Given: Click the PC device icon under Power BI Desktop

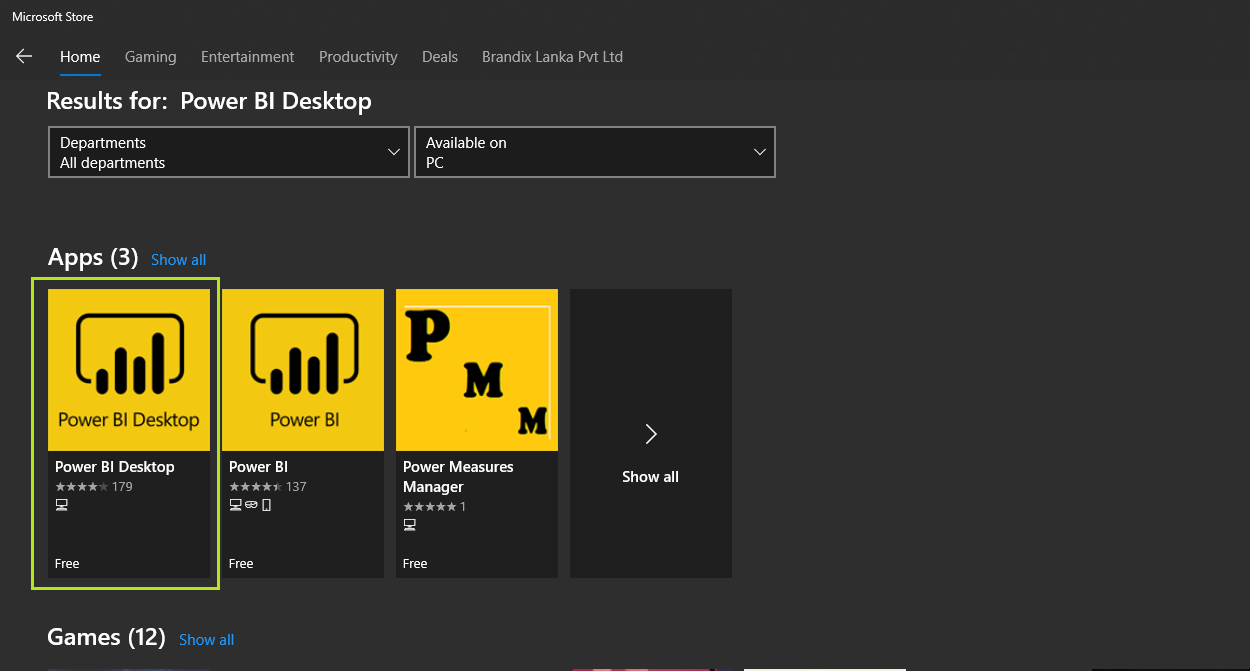Looking at the screenshot, I should point(62,505).
